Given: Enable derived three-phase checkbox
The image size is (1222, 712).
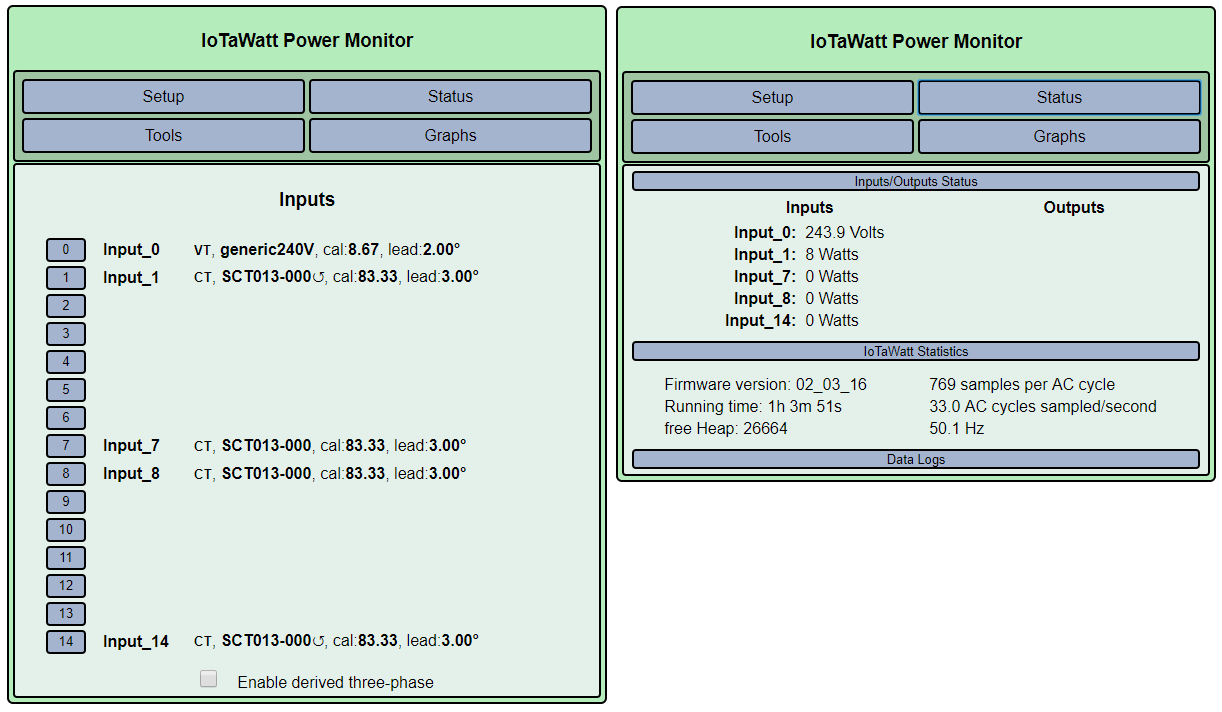Looking at the screenshot, I should (x=208, y=679).
